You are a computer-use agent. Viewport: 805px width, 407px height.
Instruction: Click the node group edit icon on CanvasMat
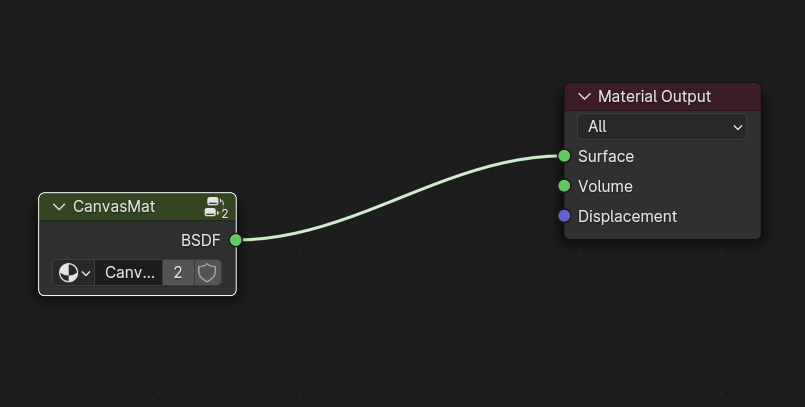tap(216, 207)
